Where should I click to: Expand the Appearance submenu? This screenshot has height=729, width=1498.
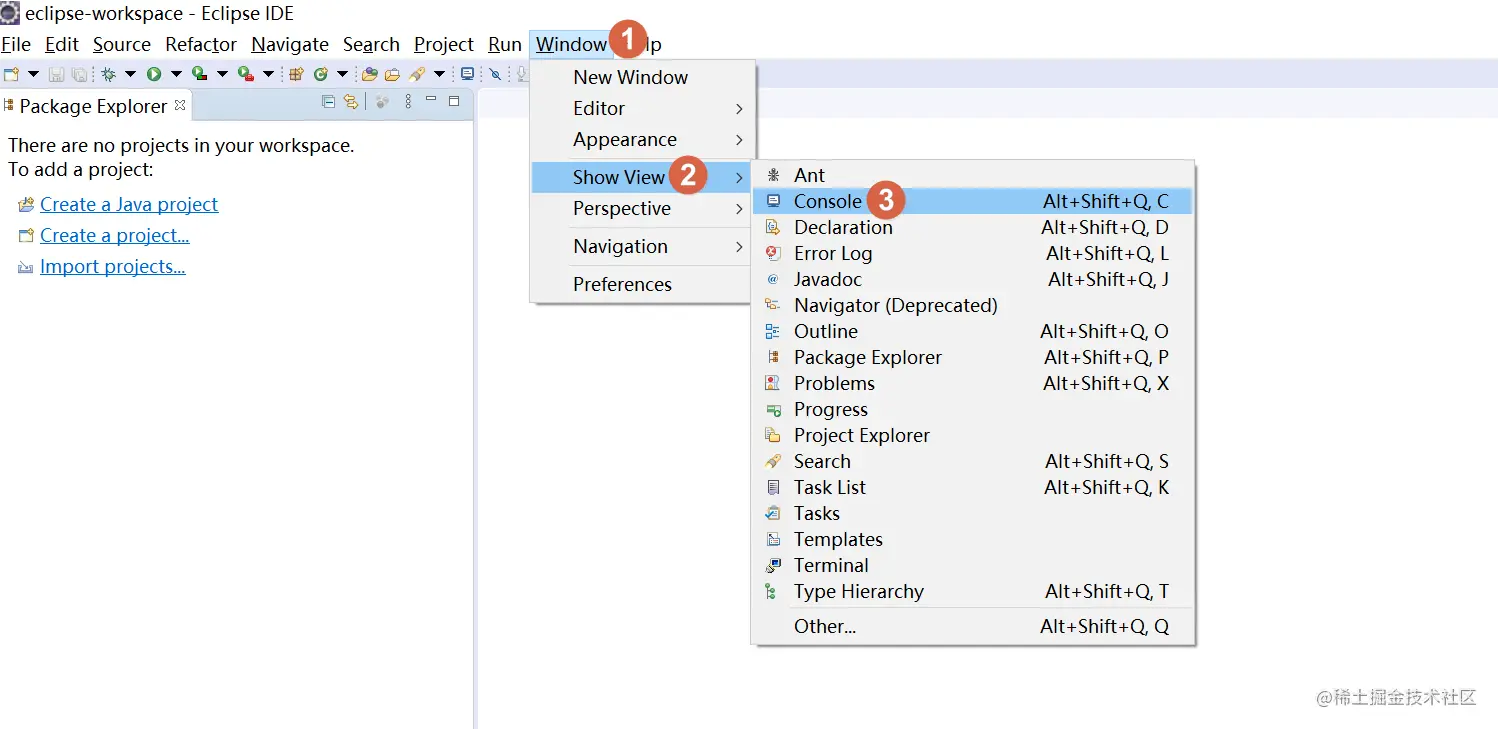[x=642, y=139]
